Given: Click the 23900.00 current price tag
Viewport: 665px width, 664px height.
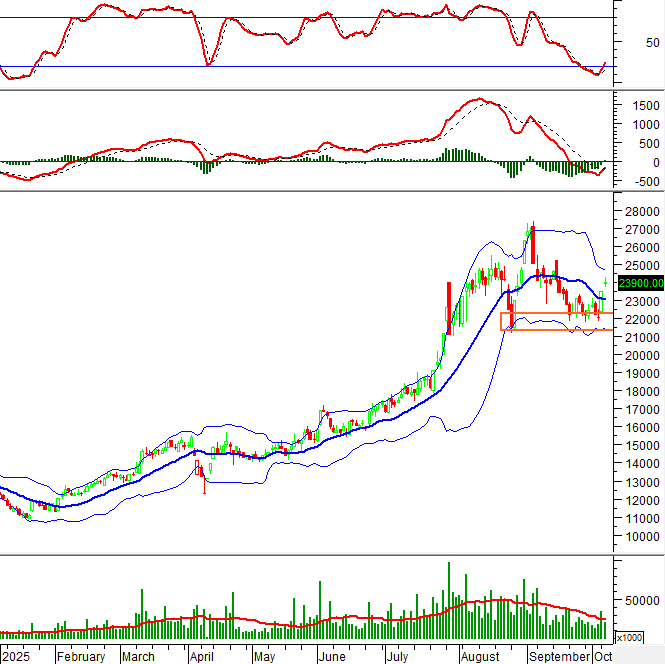Looking at the screenshot, I should pos(641,283).
